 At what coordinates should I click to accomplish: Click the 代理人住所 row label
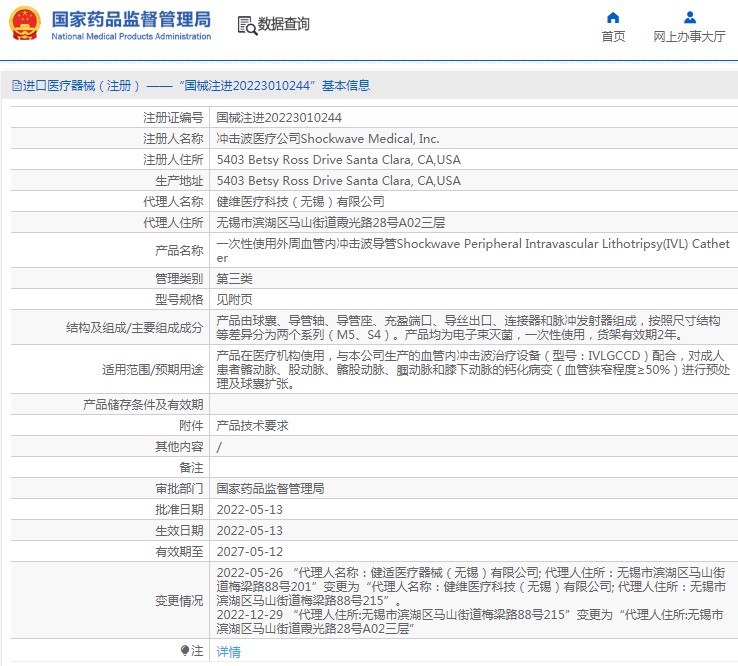click(x=173, y=223)
